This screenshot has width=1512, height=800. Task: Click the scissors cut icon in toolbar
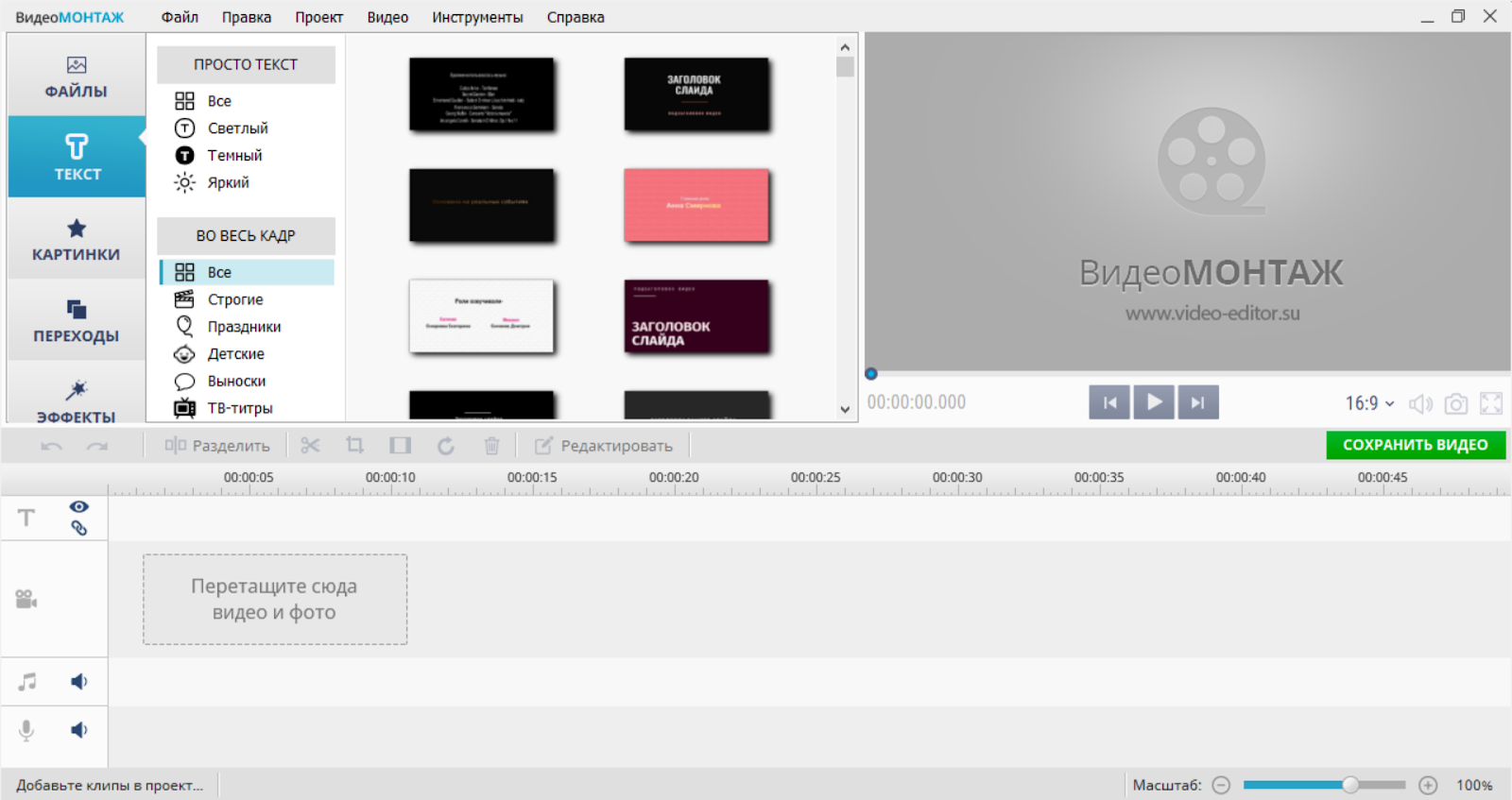click(310, 446)
